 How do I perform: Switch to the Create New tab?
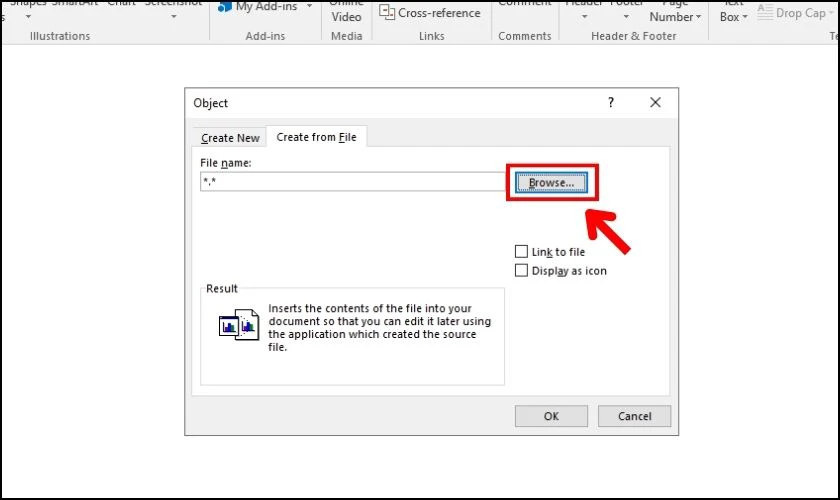pos(230,138)
